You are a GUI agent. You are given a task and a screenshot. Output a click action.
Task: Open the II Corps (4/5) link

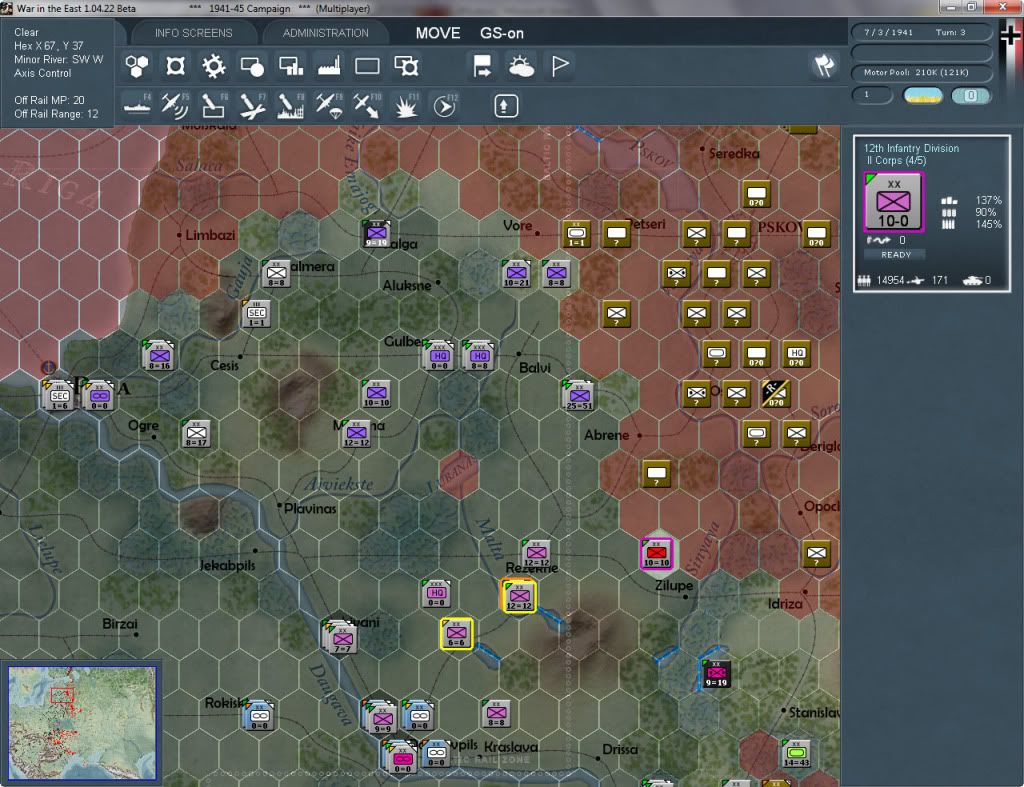coord(896,161)
